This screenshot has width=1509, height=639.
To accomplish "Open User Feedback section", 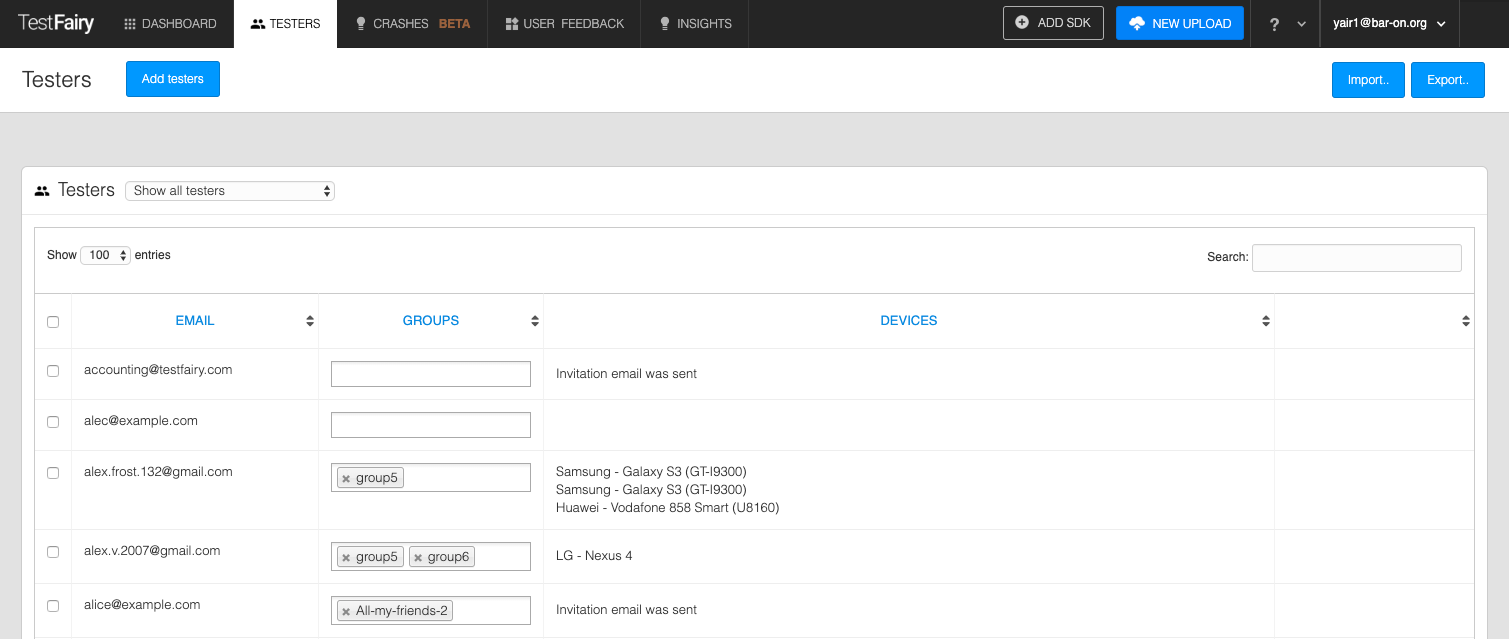I will (x=563, y=23).
